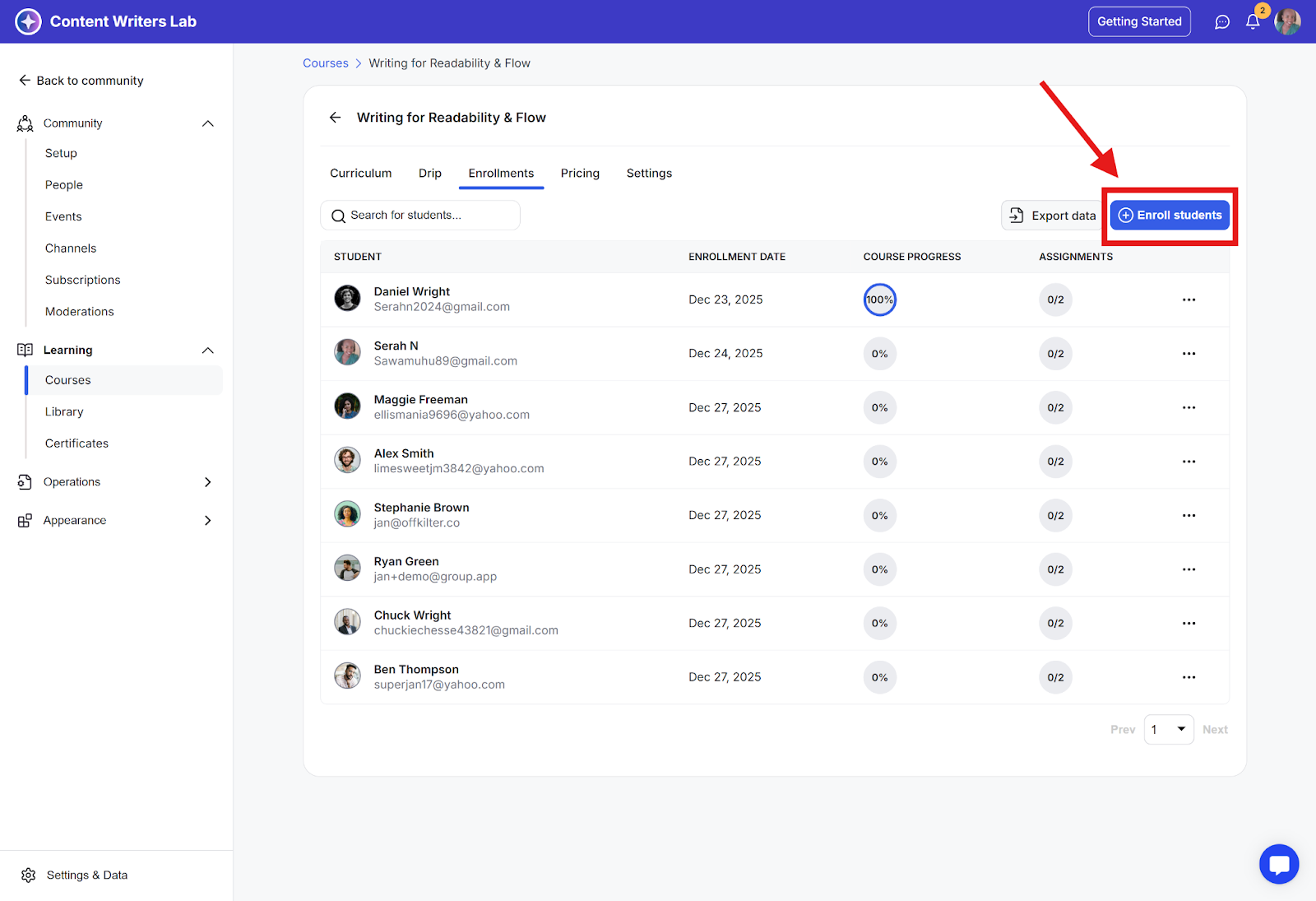Click Chuck Wright's email address
Image resolution: width=1316 pixels, height=901 pixels.
pyautogui.click(x=466, y=631)
